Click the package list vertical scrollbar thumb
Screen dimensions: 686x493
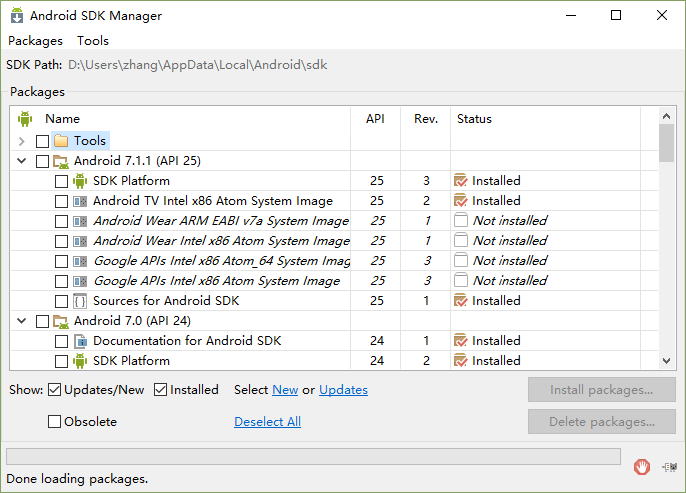[x=666, y=143]
